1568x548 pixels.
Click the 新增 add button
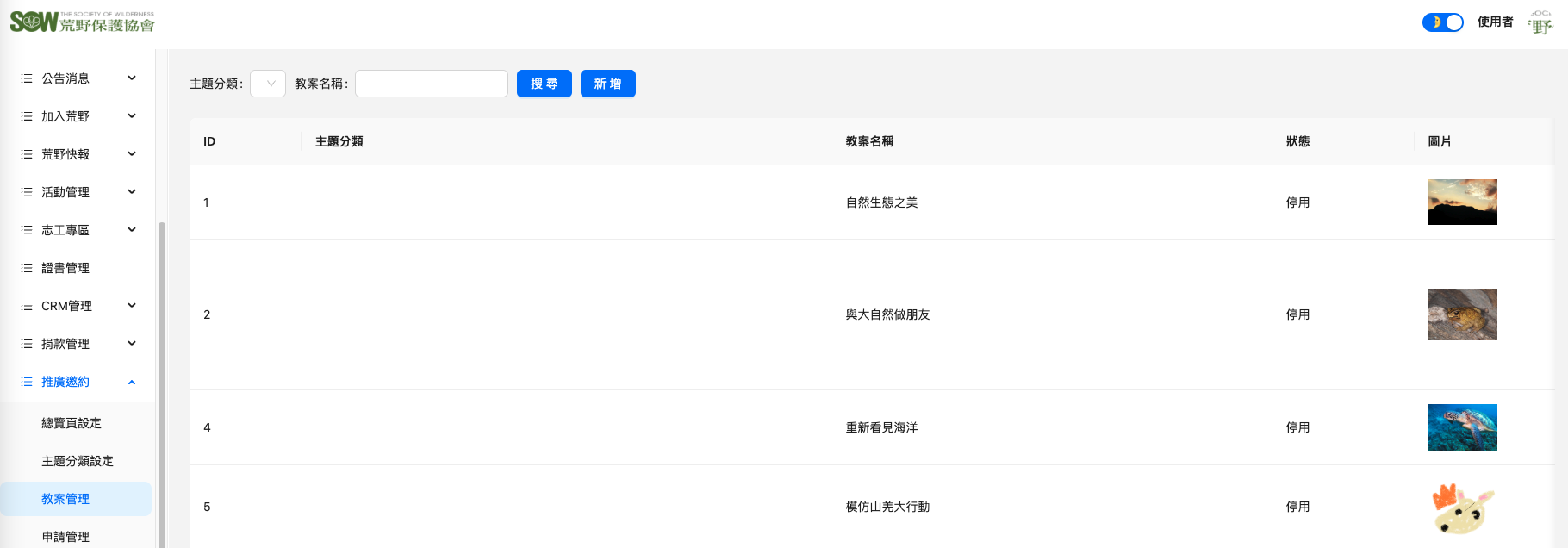click(607, 84)
